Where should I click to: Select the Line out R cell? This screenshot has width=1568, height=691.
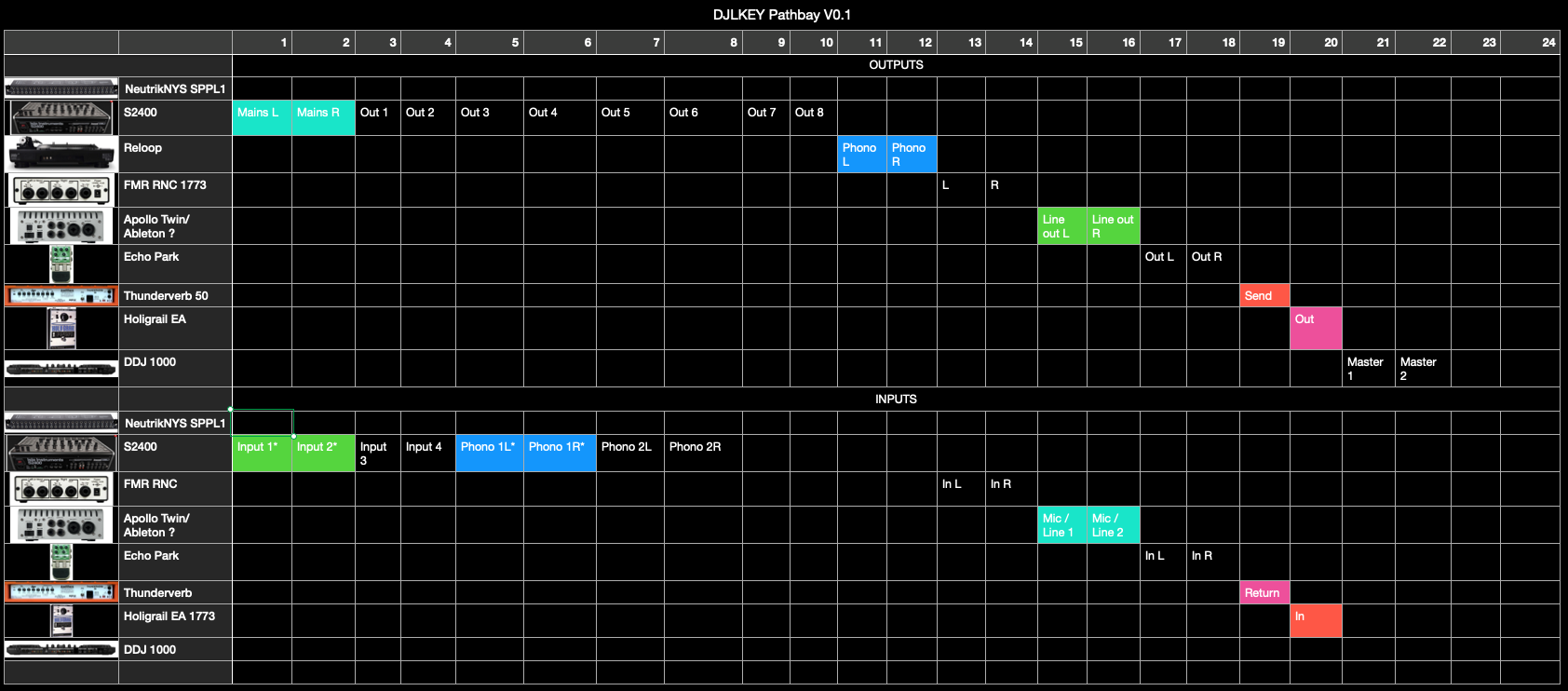[1114, 226]
